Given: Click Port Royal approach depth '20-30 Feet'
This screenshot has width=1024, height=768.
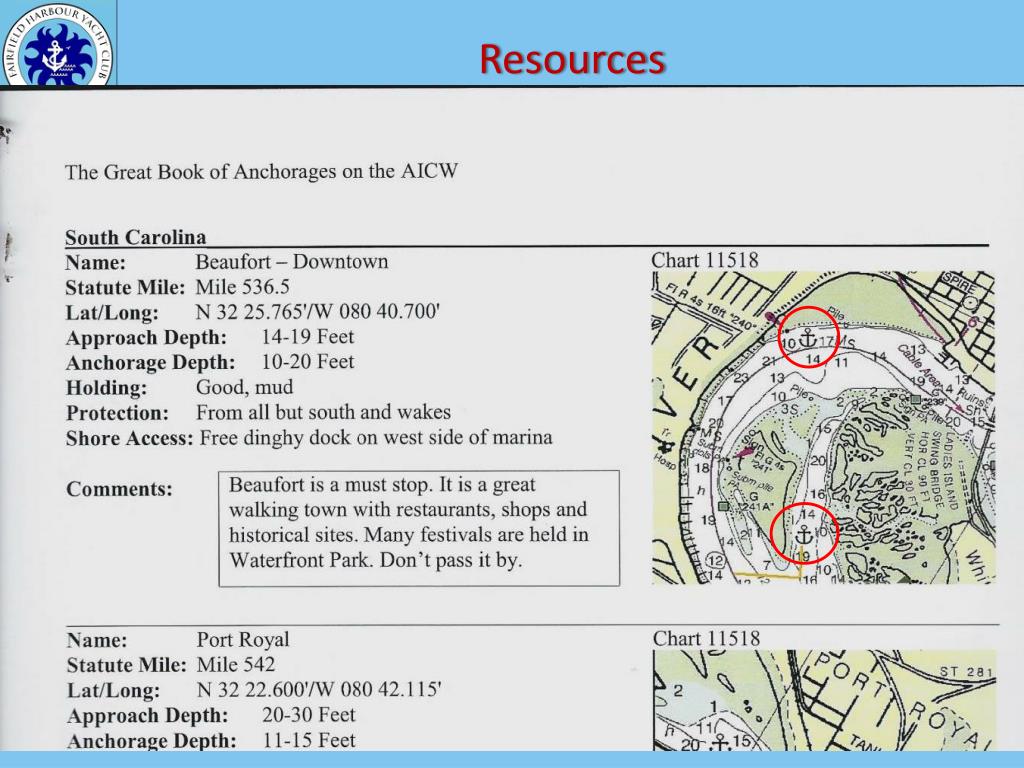Looking at the screenshot, I should (309, 715).
